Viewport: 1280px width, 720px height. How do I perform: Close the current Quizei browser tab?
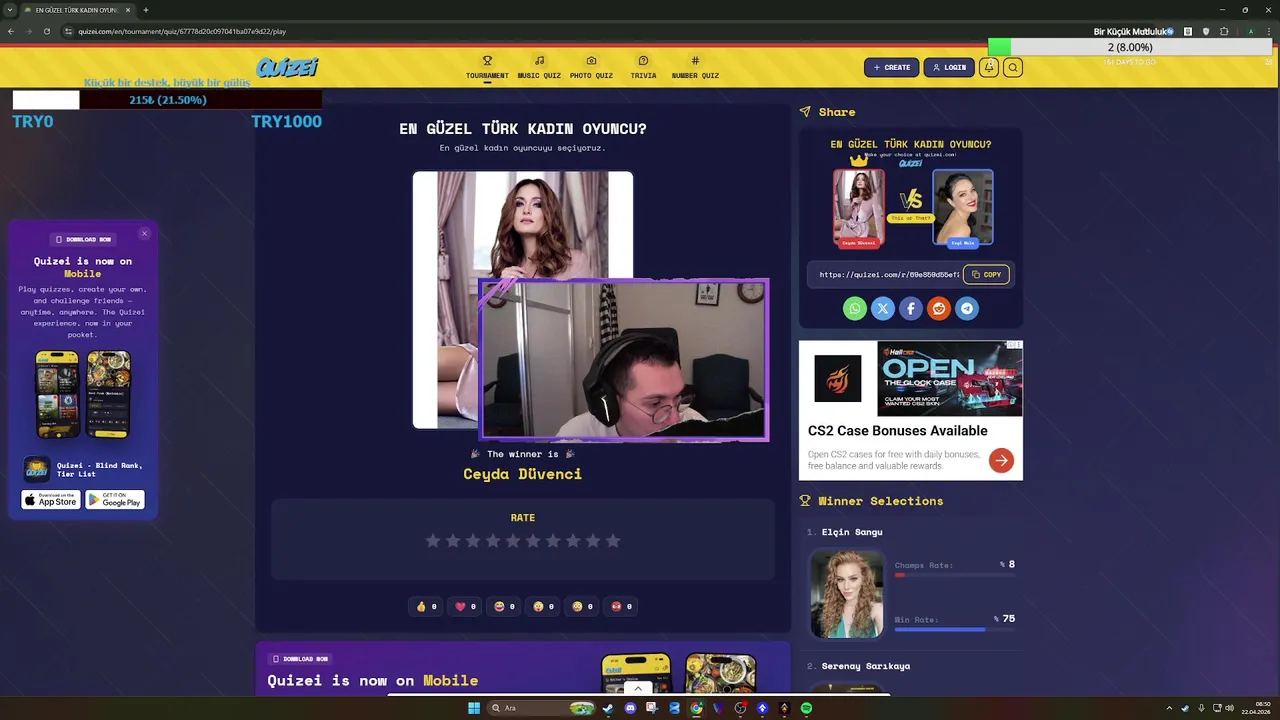click(128, 10)
